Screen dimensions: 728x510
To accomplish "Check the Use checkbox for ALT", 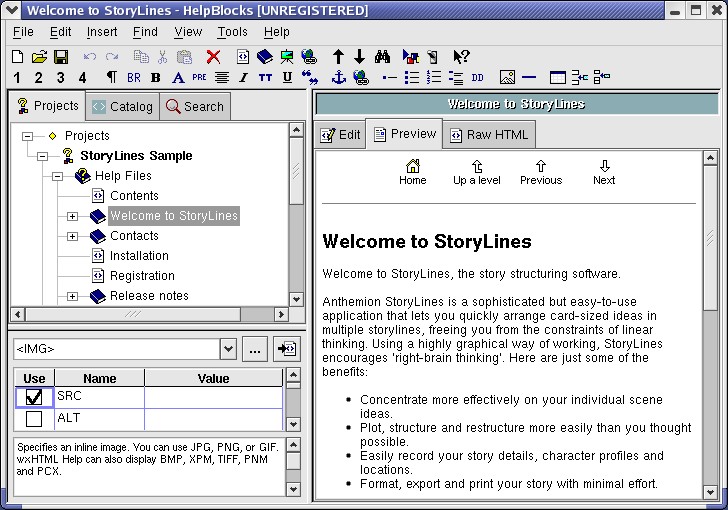I will click(x=34, y=418).
